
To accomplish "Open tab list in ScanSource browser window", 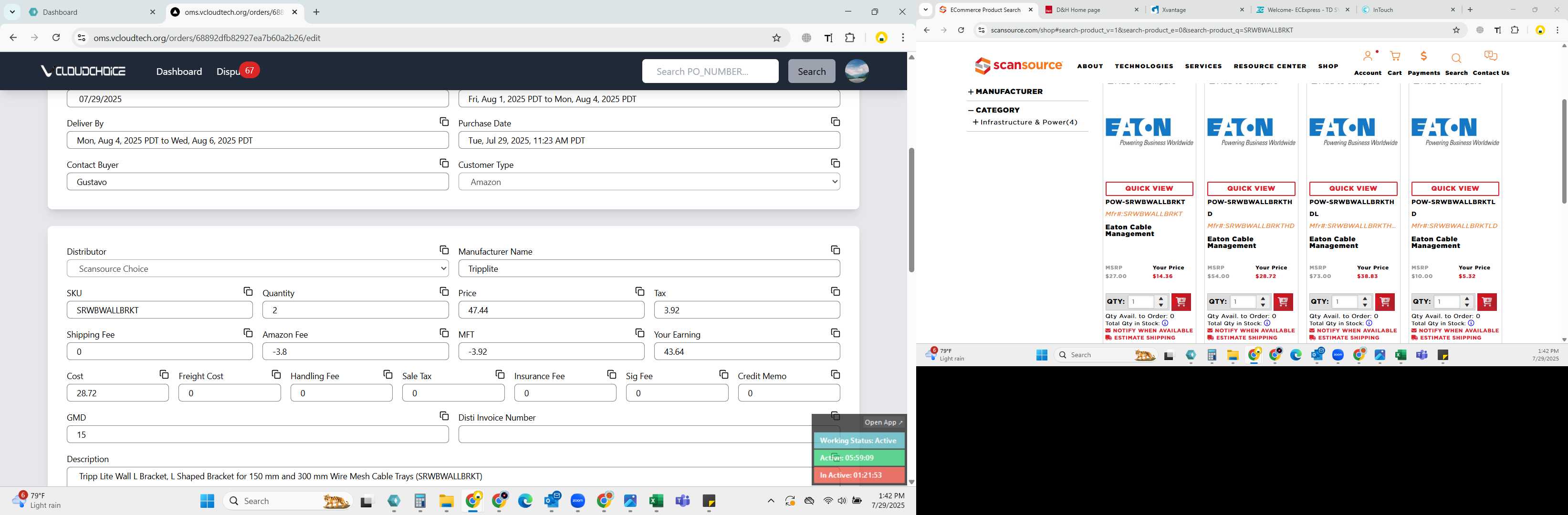I will (x=925, y=10).
